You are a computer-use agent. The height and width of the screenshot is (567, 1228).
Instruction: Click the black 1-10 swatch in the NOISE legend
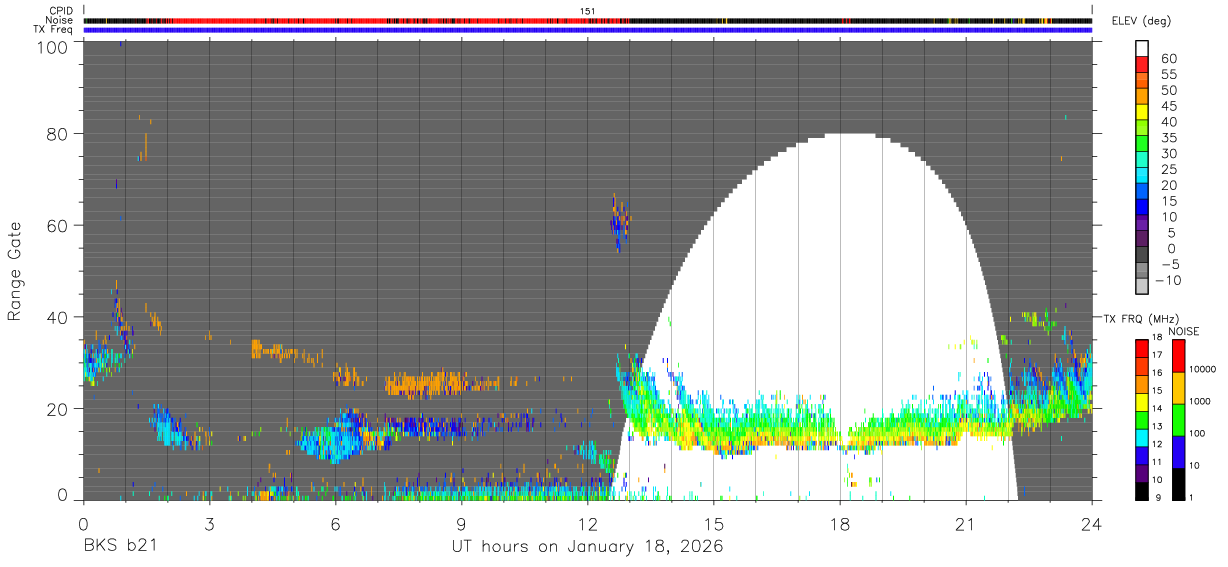point(1178,483)
